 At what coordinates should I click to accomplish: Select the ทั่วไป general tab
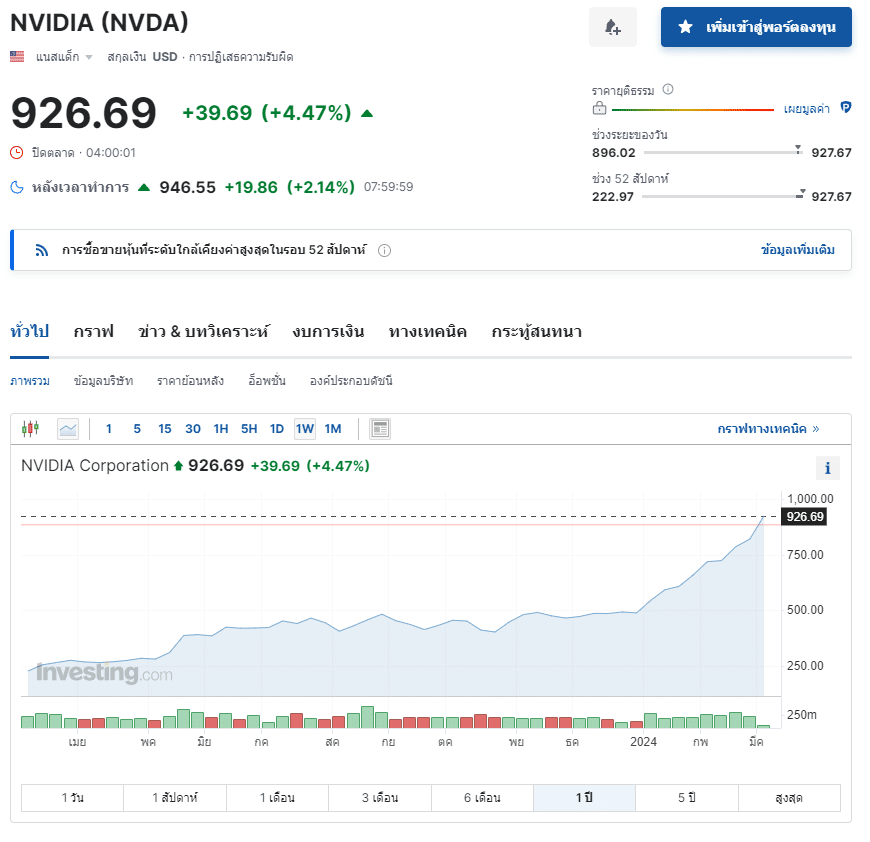pos(29,332)
